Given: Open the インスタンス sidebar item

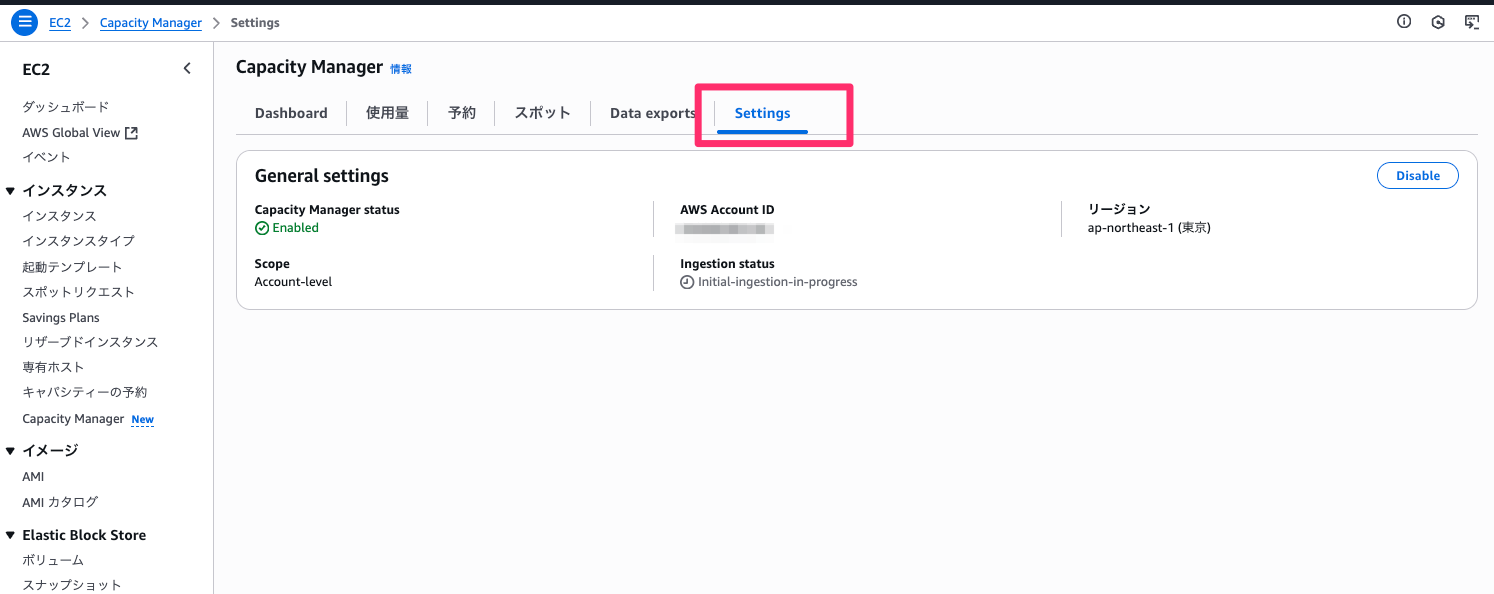Looking at the screenshot, I should click(x=59, y=216).
